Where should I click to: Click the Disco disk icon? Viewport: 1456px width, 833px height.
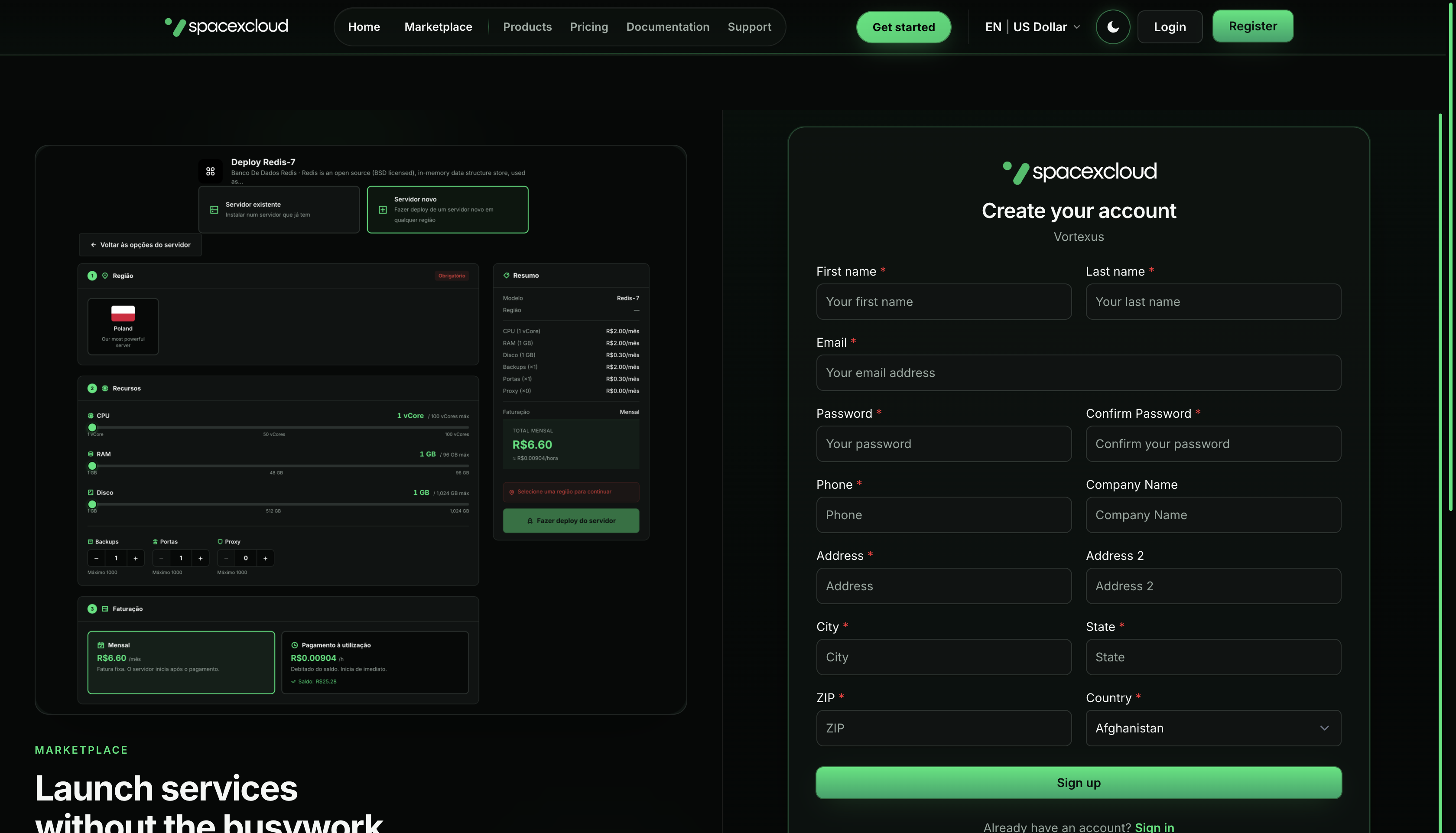(91, 493)
